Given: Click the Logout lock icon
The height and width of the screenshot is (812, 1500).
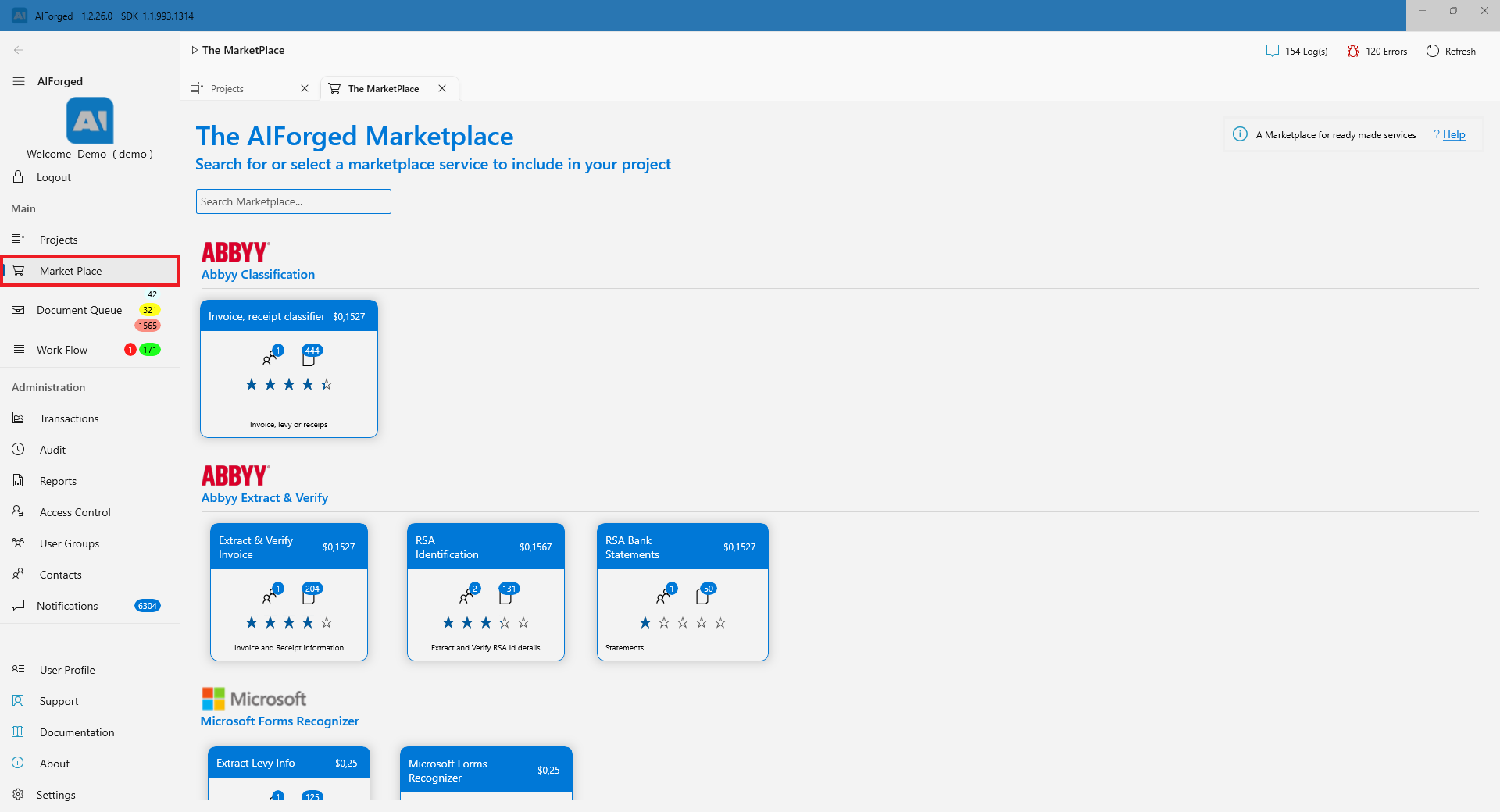Looking at the screenshot, I should pos(18,177).
